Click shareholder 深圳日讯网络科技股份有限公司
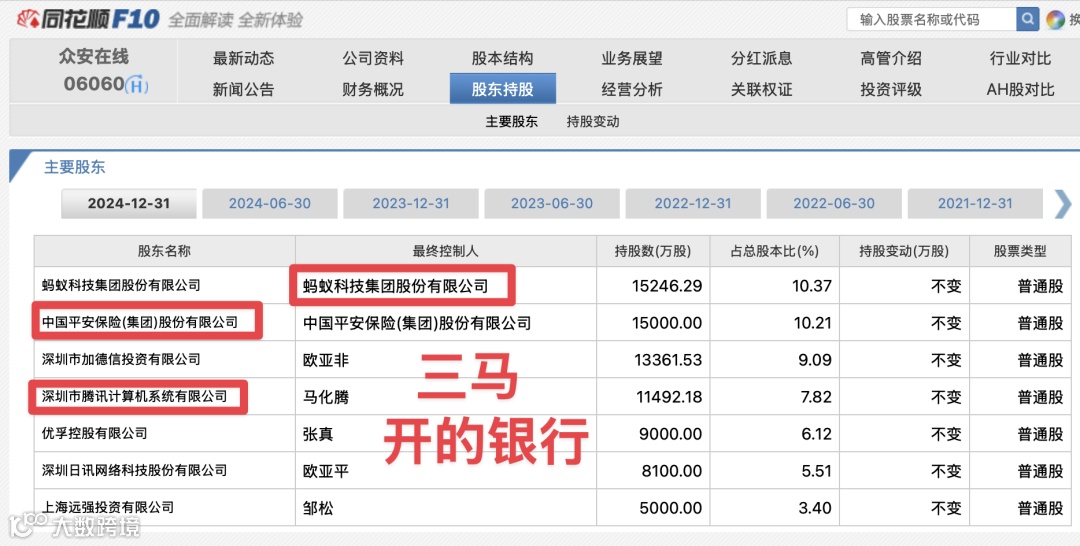1080x546 pixels. [x=134, y=471]
